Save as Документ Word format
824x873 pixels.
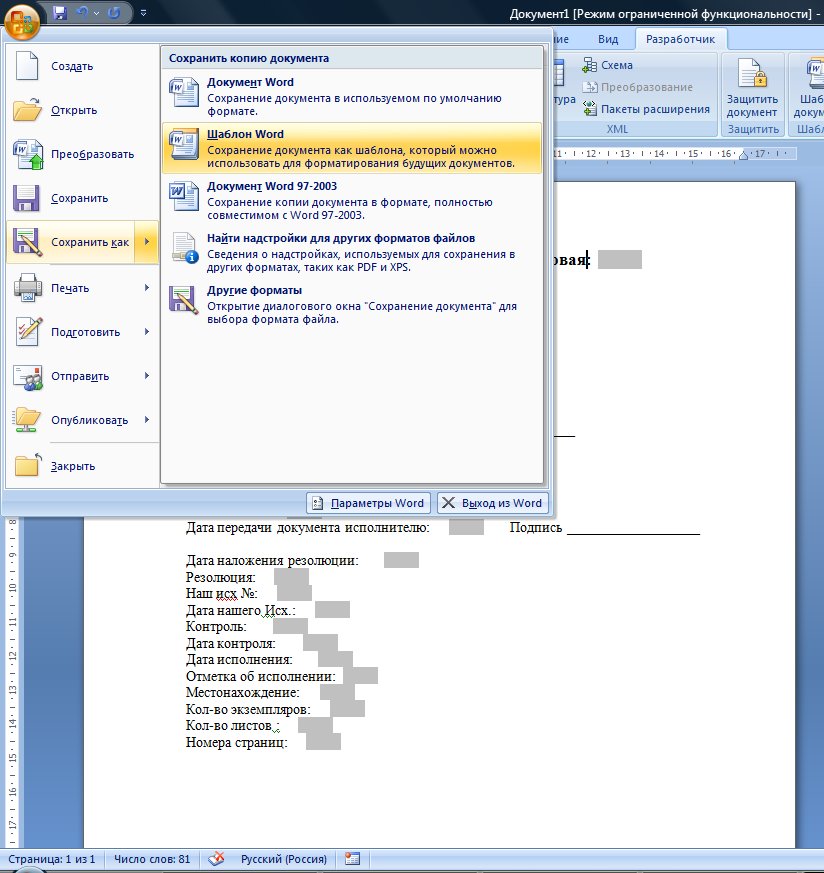pos(352,96)
